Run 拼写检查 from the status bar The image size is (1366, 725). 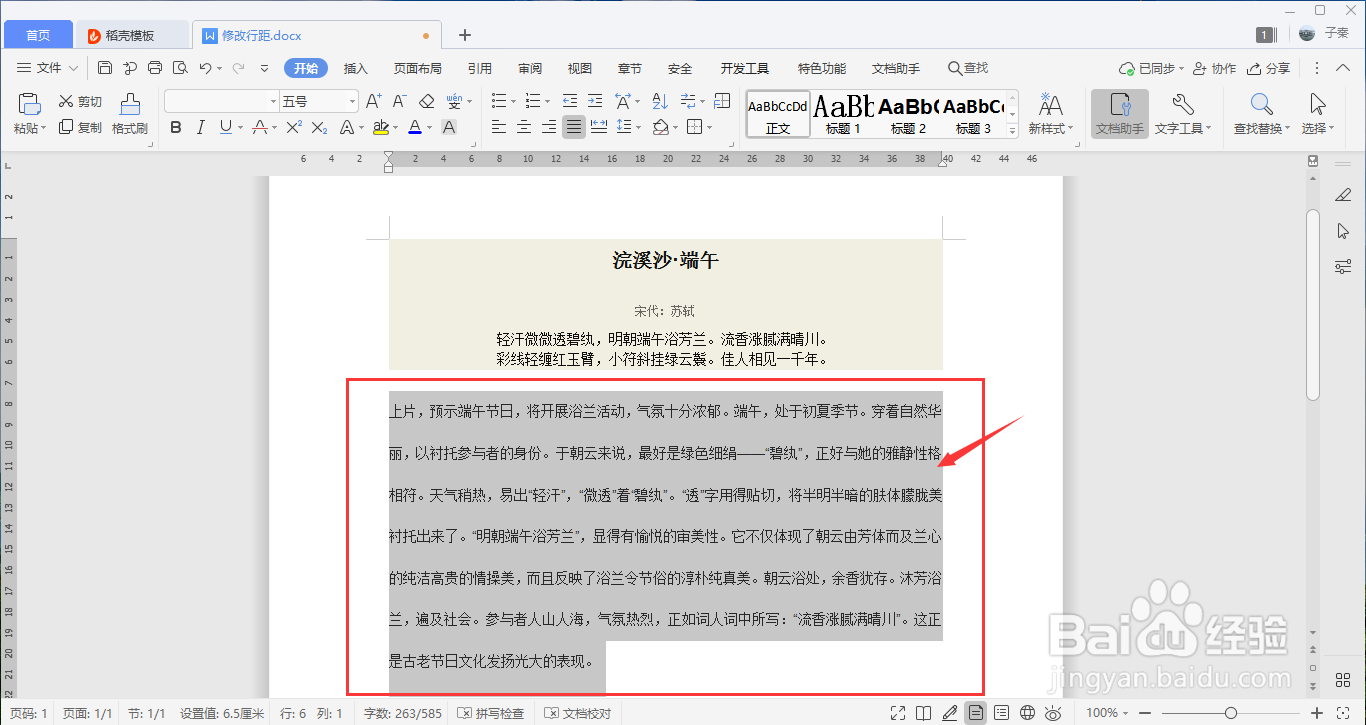[492, 713]
